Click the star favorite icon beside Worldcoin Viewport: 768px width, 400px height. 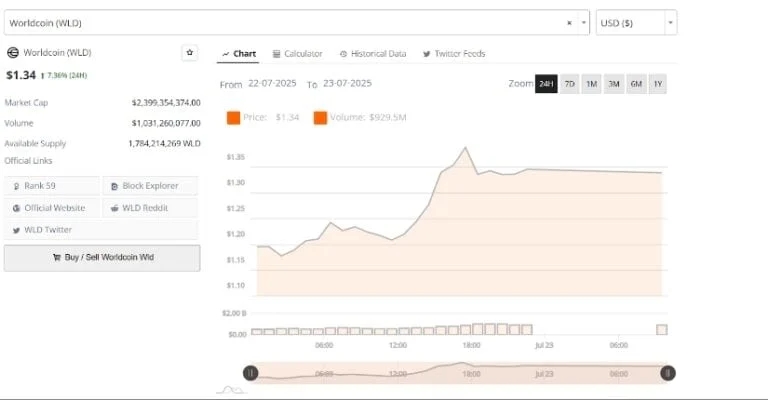click(x=190, y=53)
